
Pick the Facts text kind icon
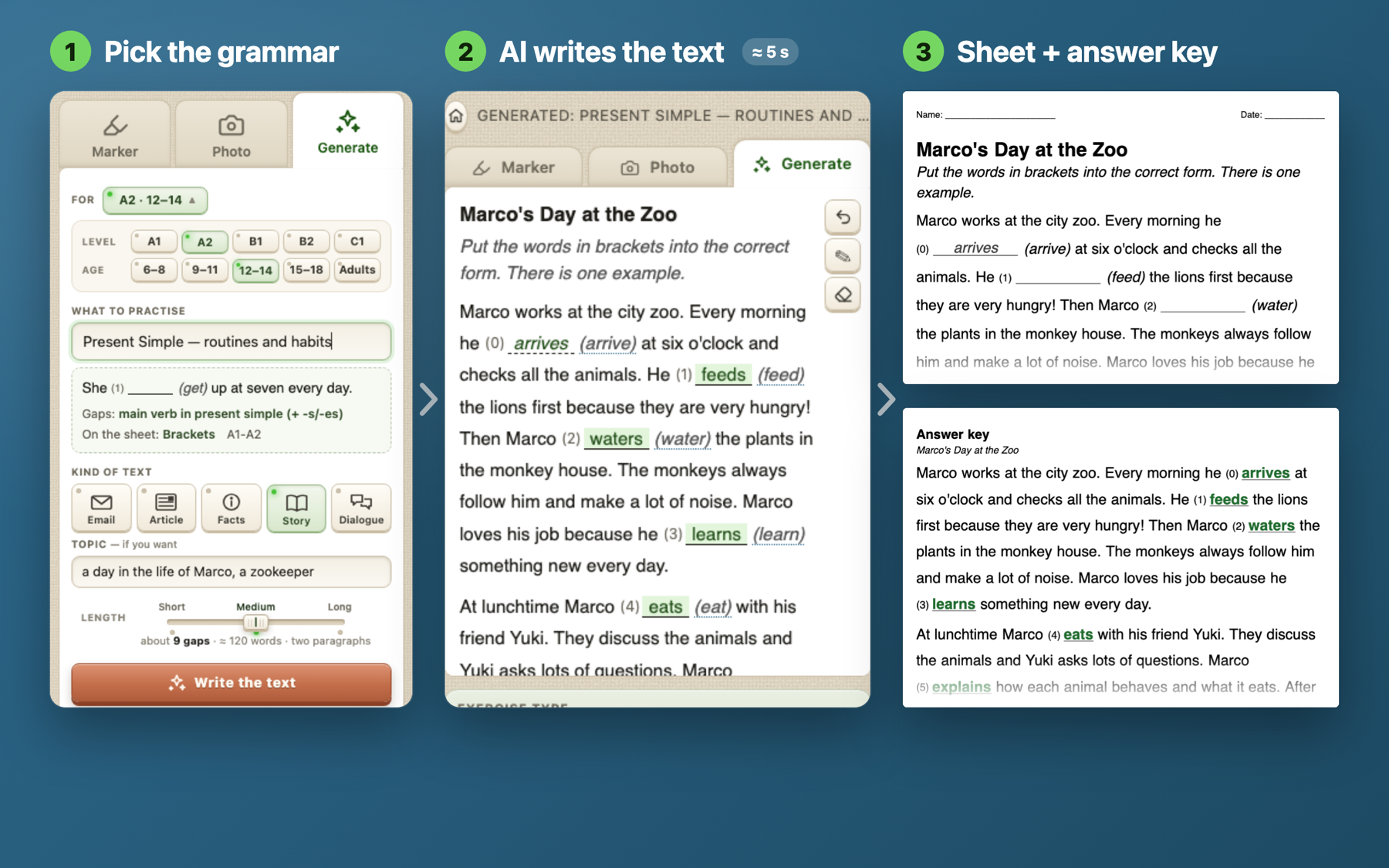tap(231, 508)
